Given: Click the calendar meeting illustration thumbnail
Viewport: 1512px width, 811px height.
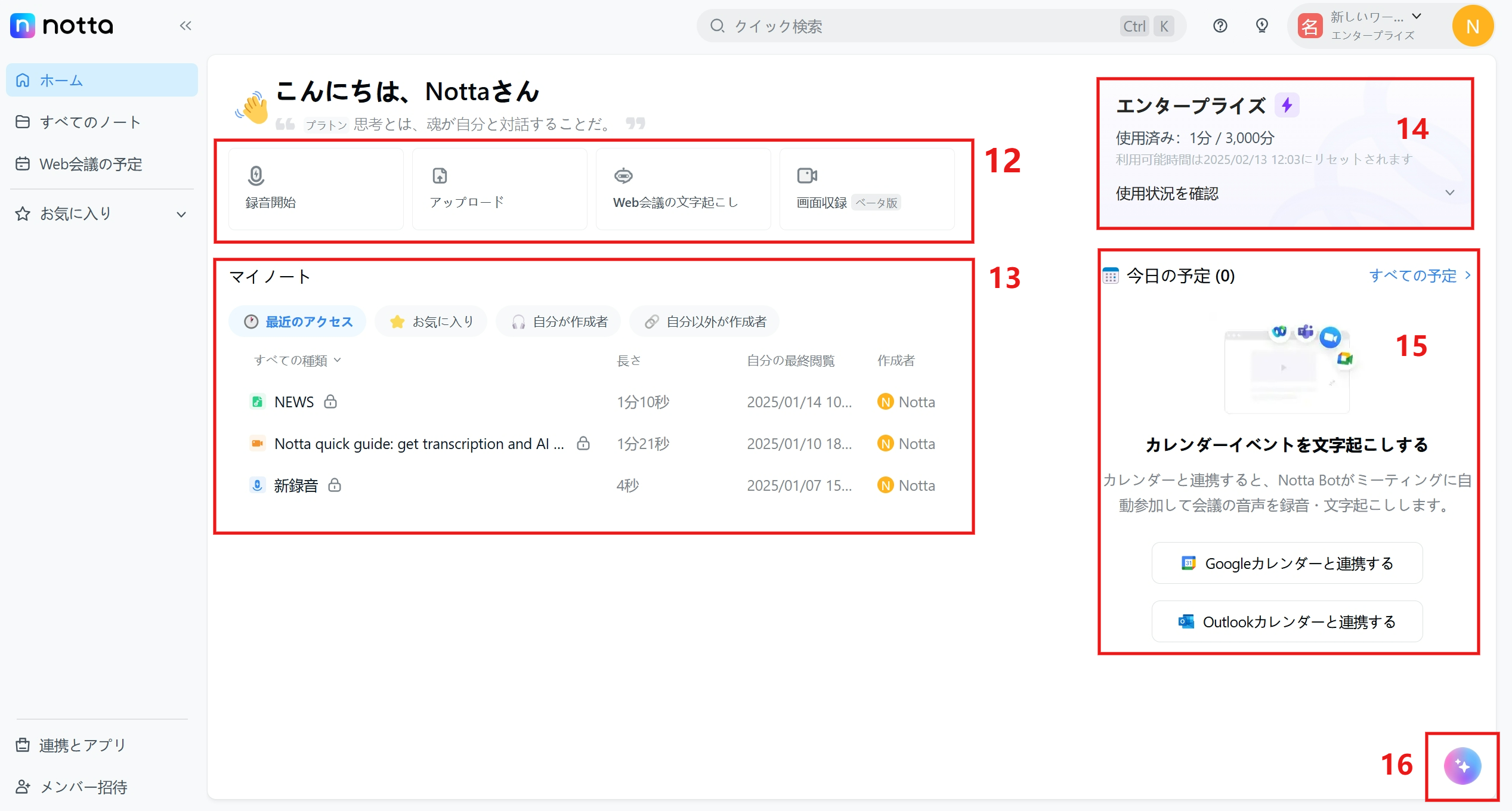Looking at the screenshot, I should (x=1291, y=369).
